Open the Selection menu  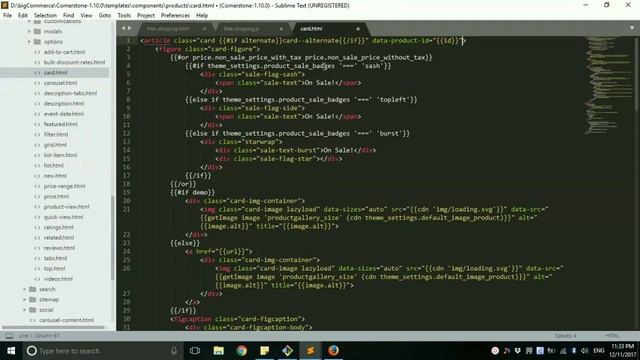click(45, 16)
